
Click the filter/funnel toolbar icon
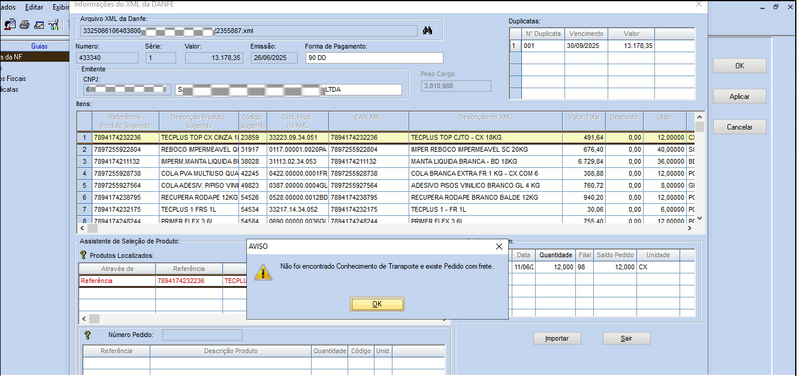point(53,24)
